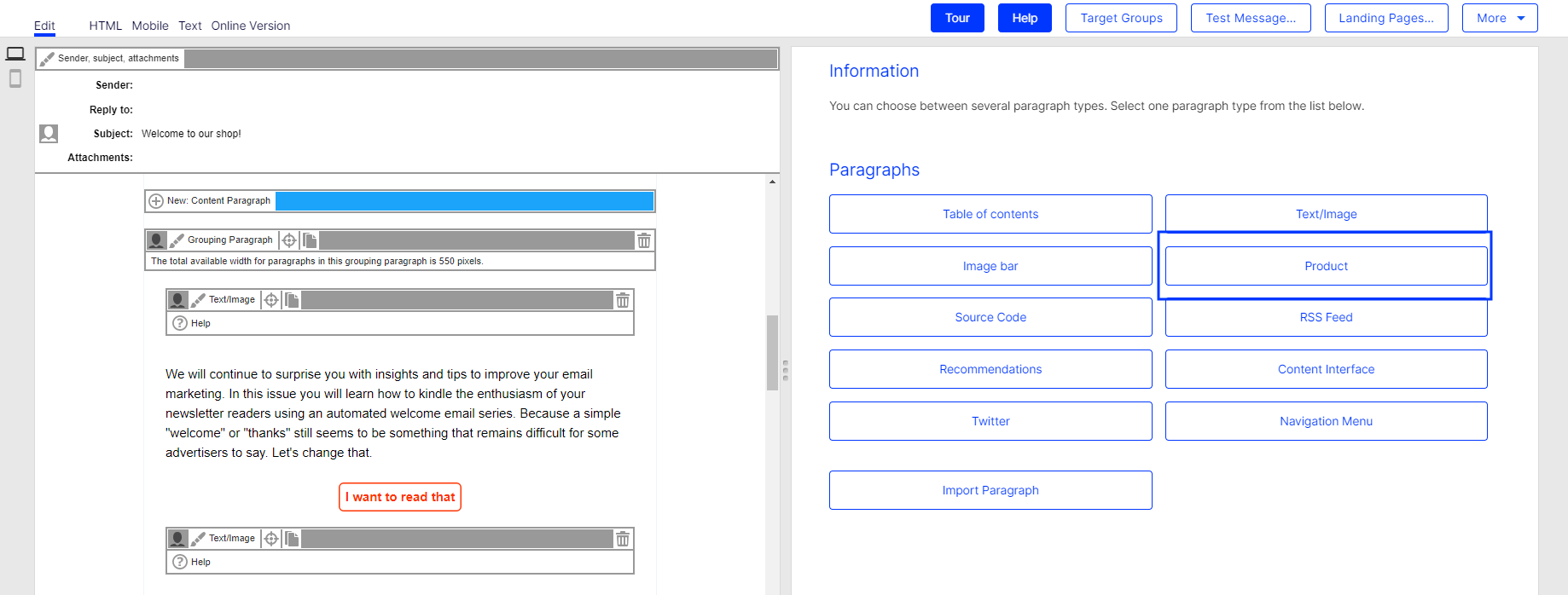
Task: Delete the first Text/Image paragraph
Action: 623,300
